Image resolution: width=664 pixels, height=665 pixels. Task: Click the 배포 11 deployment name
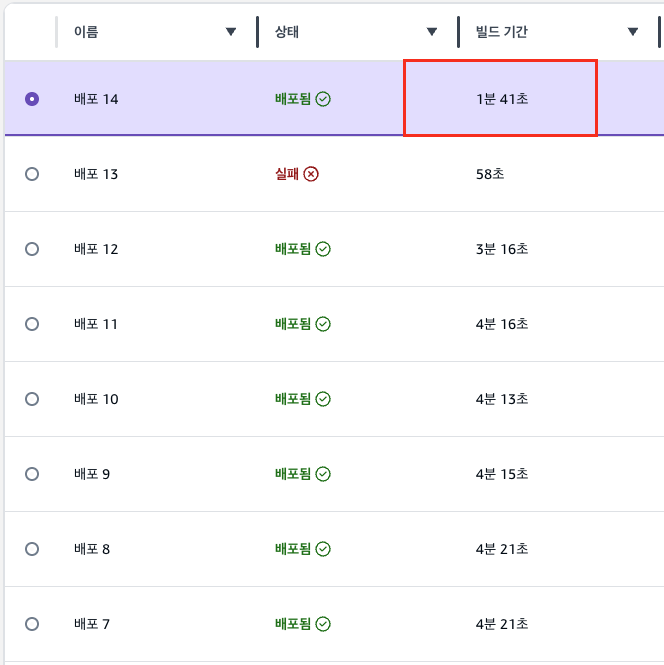[x=96, y=324]
